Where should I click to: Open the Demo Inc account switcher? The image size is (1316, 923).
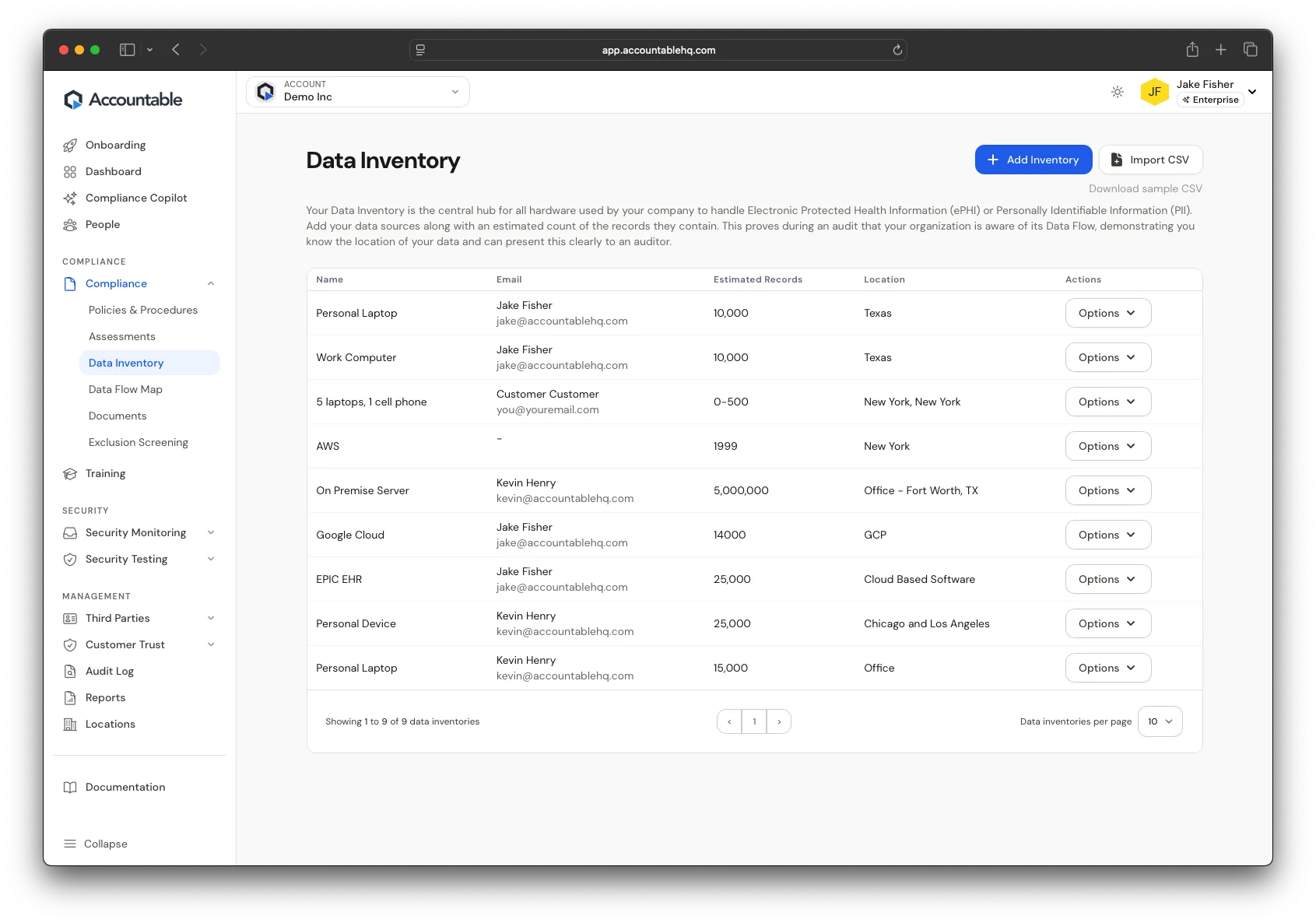[357, 91]
